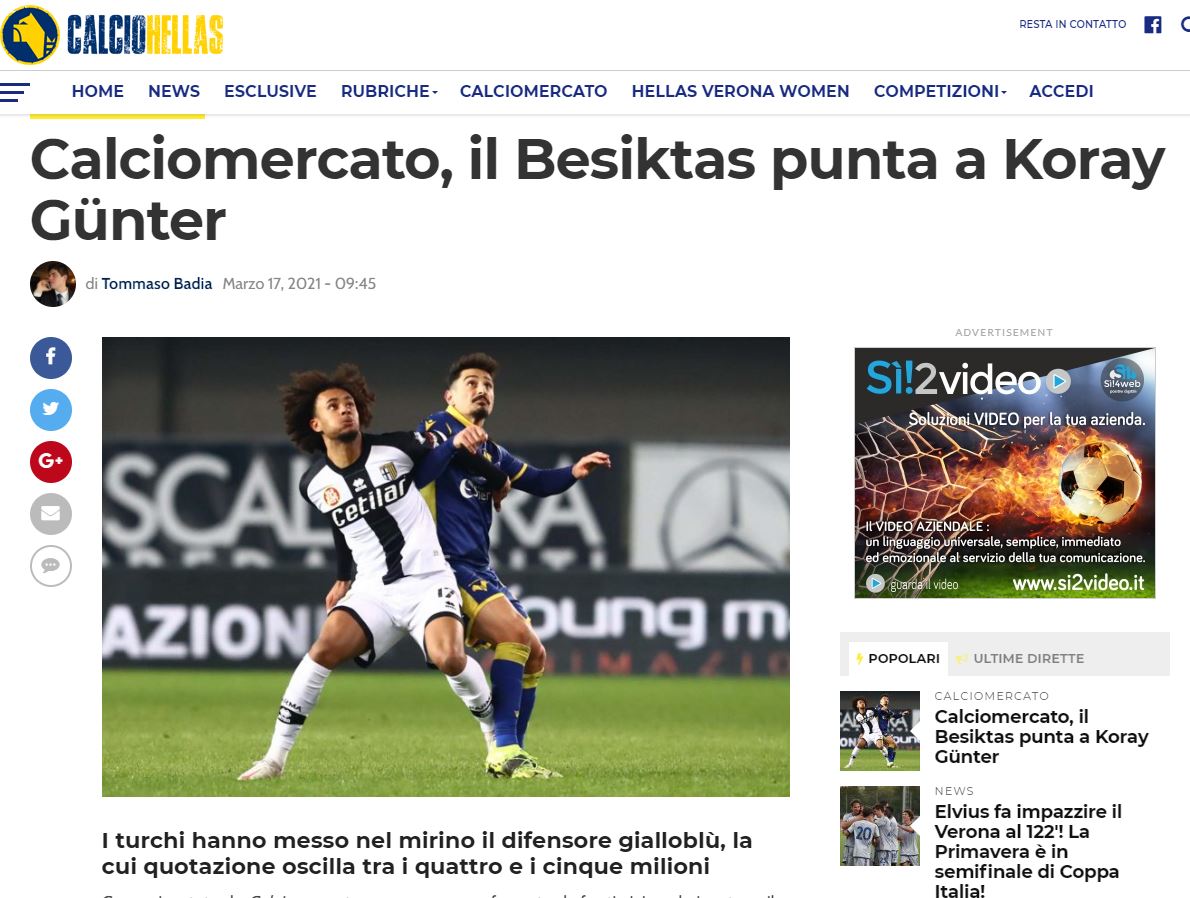Go to Hellas Verona Women section
The width and height of the screenshot is (1190, 898).
point(740,91)
